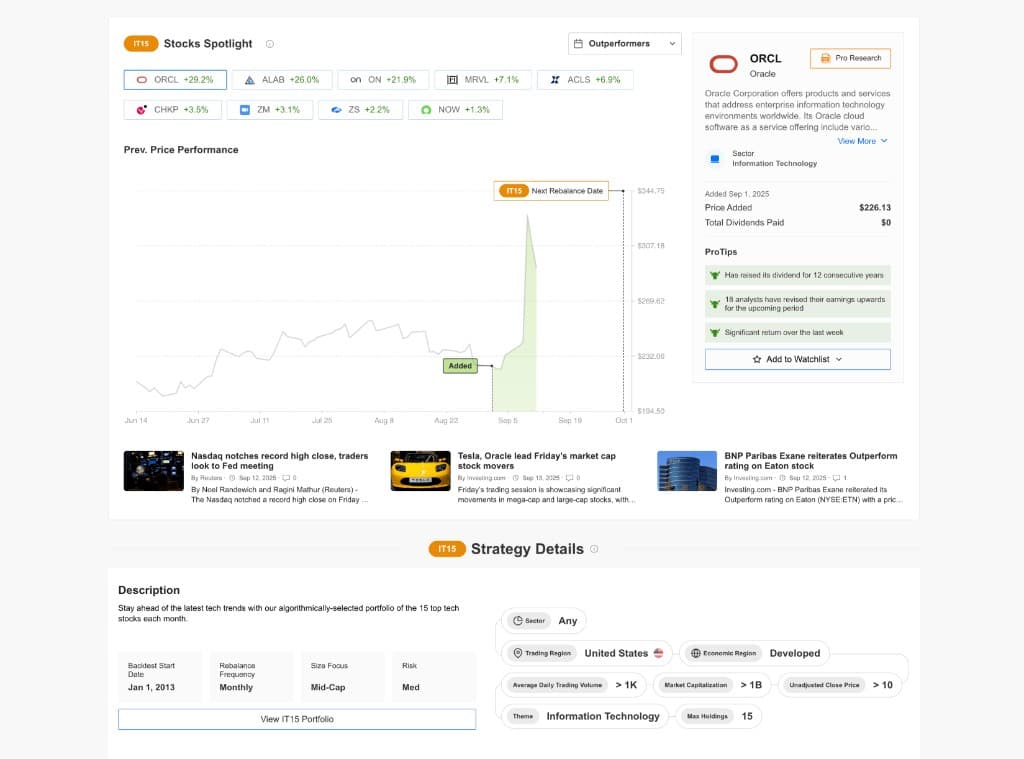The image size is (1024, 759).
Task: Select the CHKP +3.5% stock tab
Action: point(172,110)
